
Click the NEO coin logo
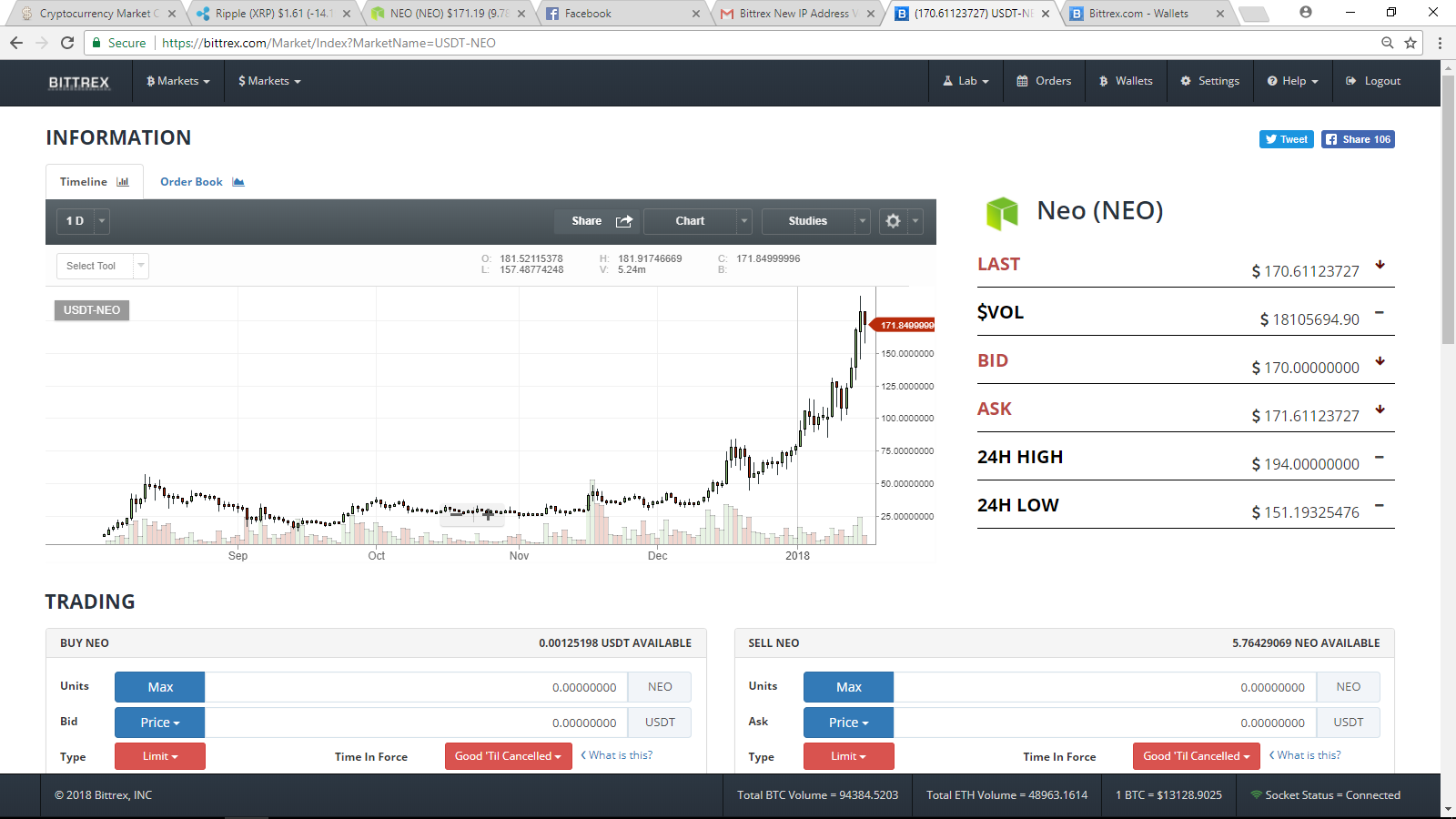coord(1002,213)
